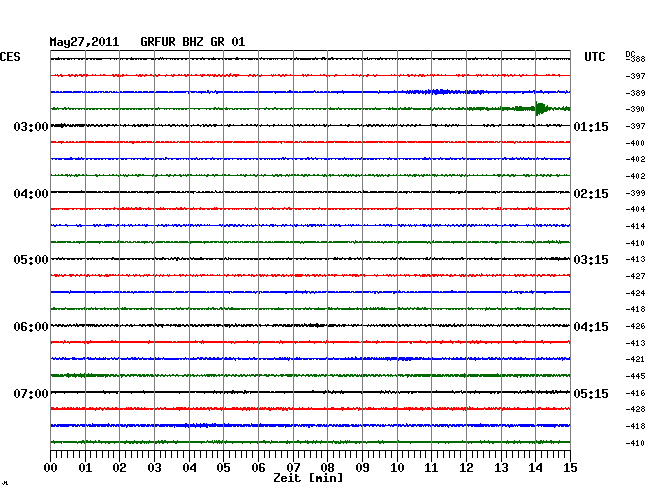Select the DC offset value -390

pos(635,109)
